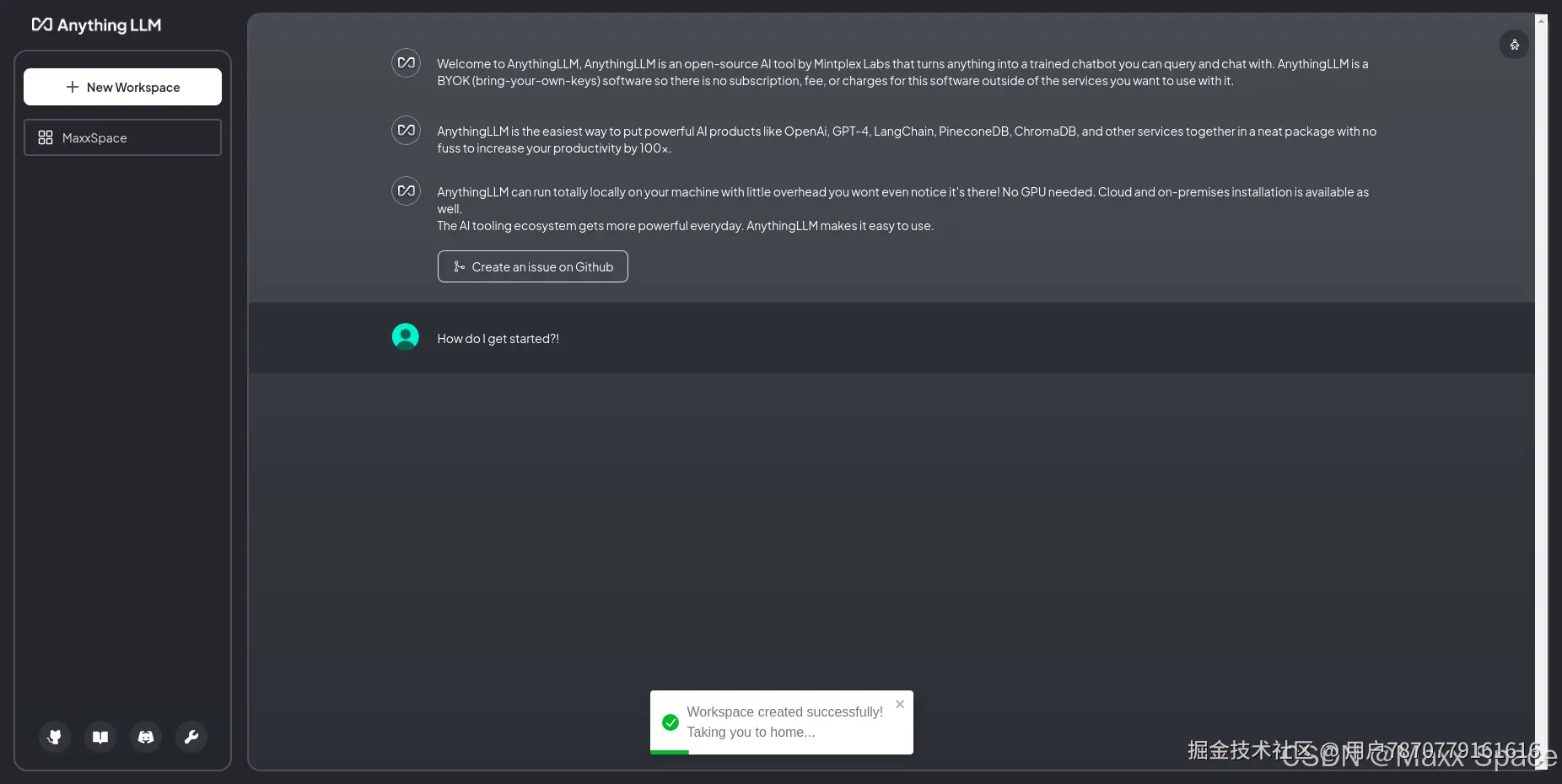This screenshot has width=1562, height=784.
Task: Click the green toast progress bar
Action: click(x=670, y=752)
